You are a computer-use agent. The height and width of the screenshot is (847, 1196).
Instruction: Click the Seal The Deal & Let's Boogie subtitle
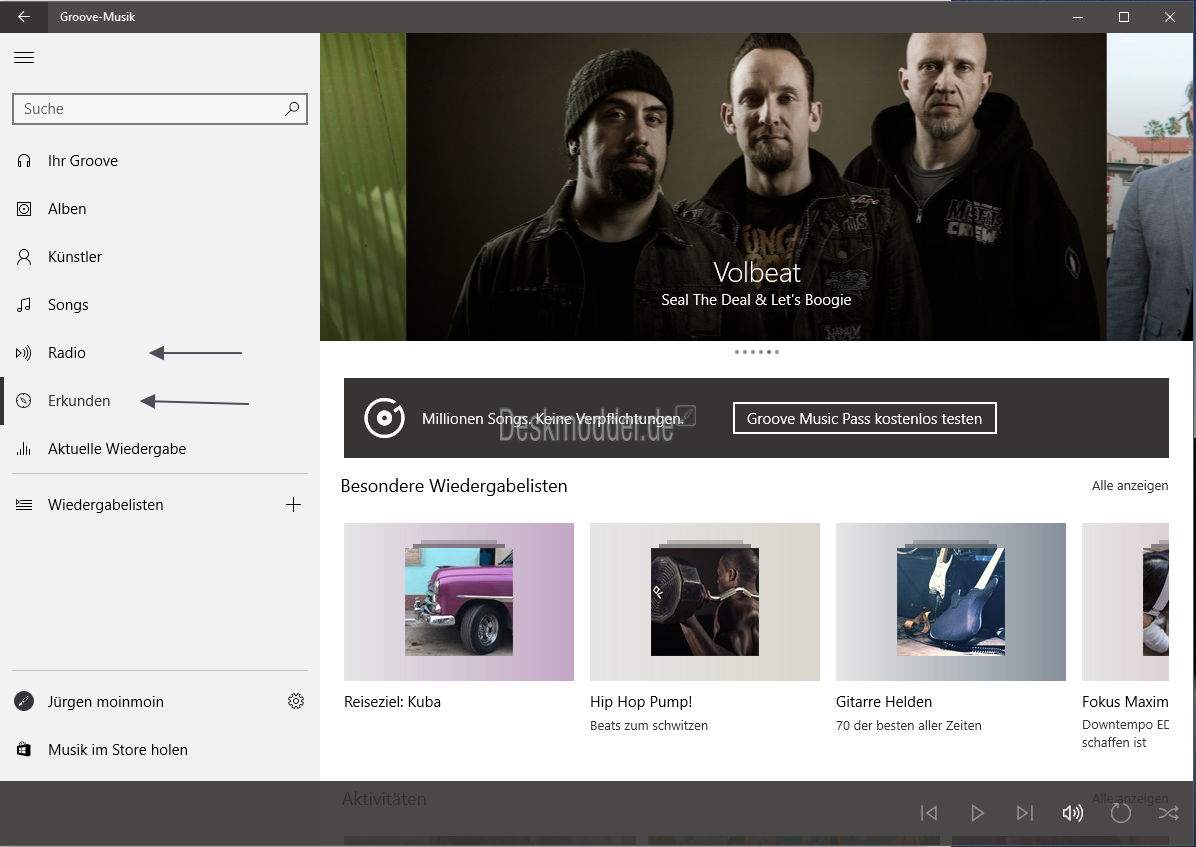756,300
